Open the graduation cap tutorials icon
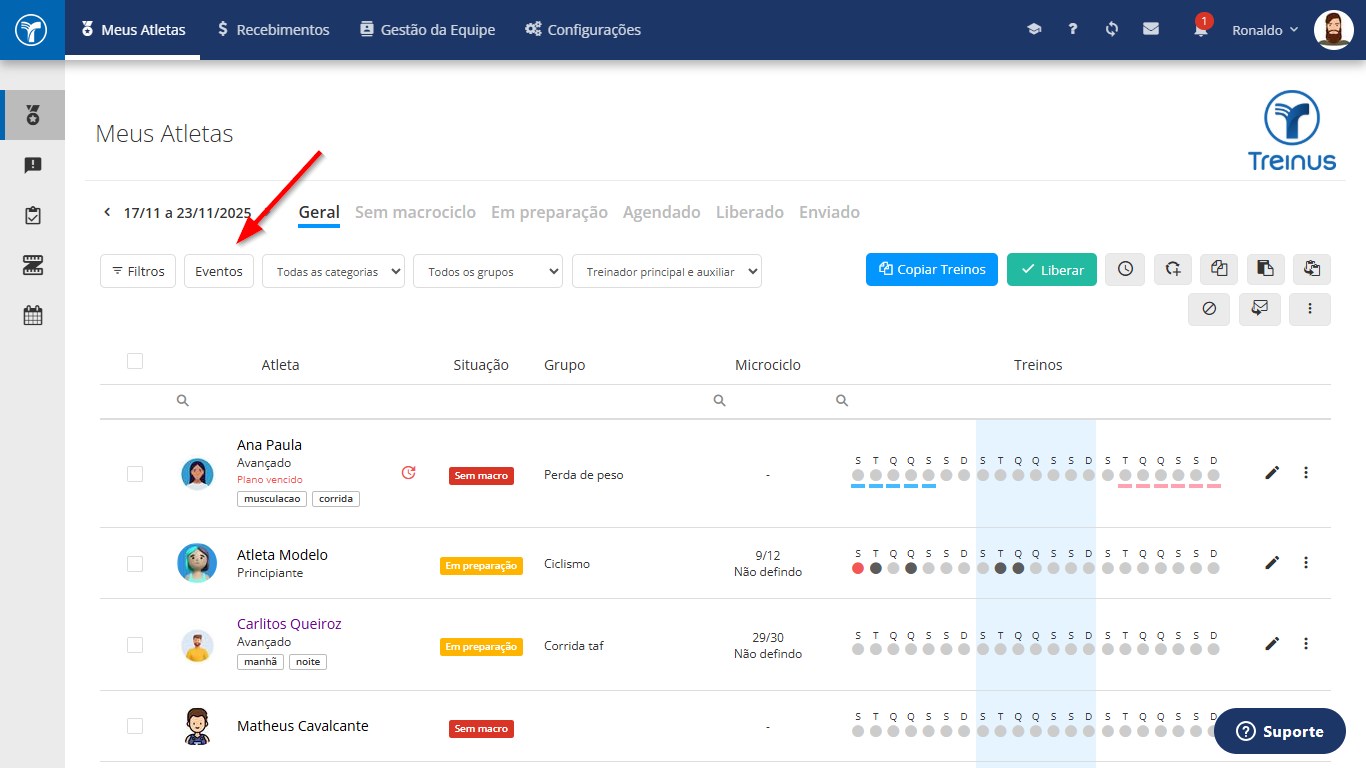The image size is (1366, 768). tap(1034, 30)
